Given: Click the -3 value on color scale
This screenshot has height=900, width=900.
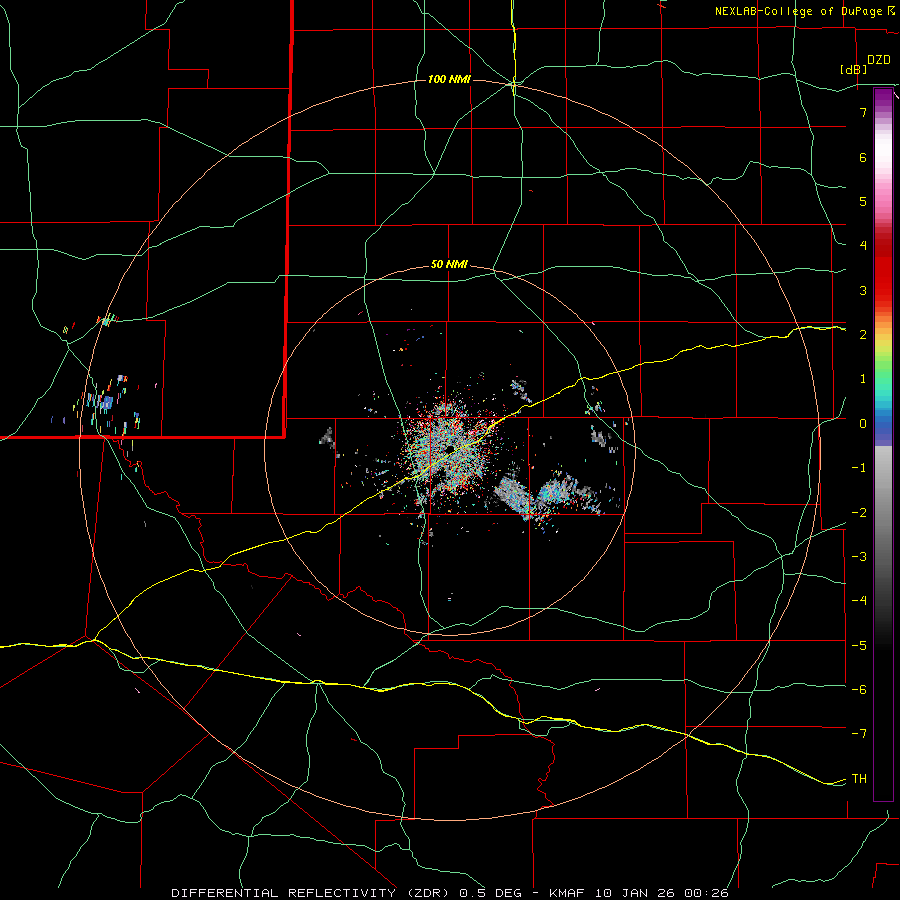Looking at the screenshot, I should (859, 557).
